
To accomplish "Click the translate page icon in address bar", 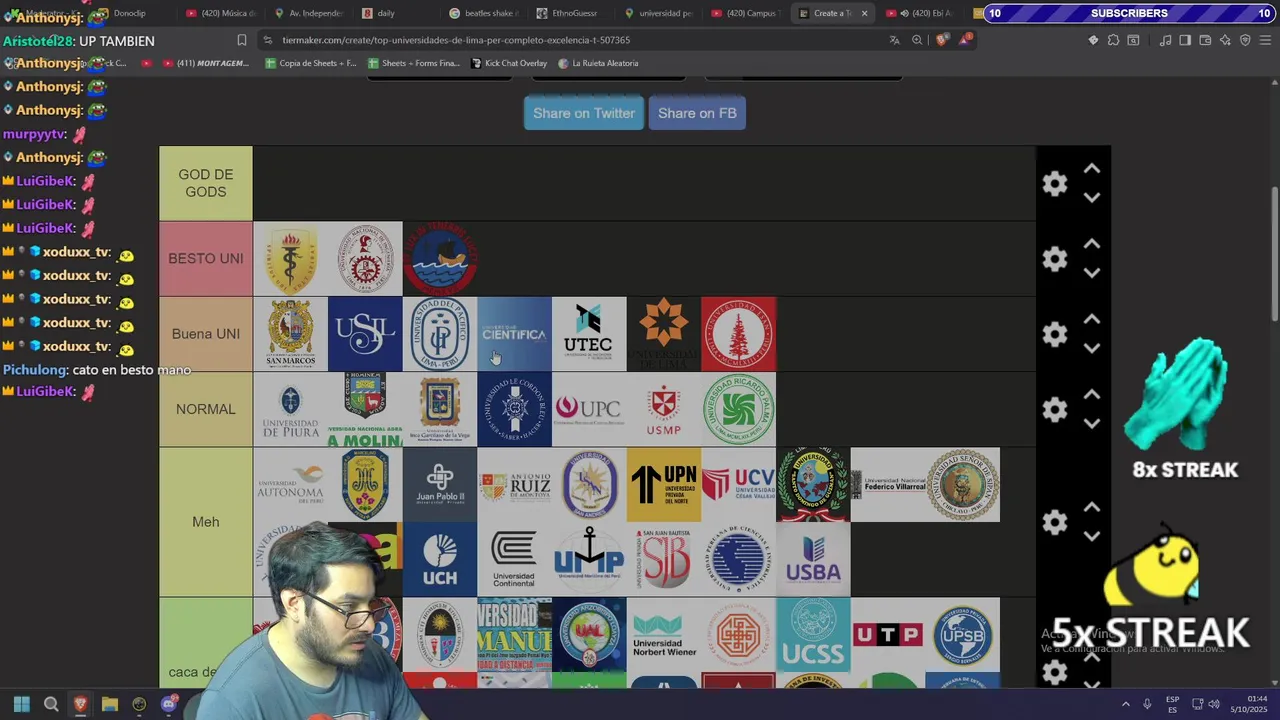I will point(894,40).
